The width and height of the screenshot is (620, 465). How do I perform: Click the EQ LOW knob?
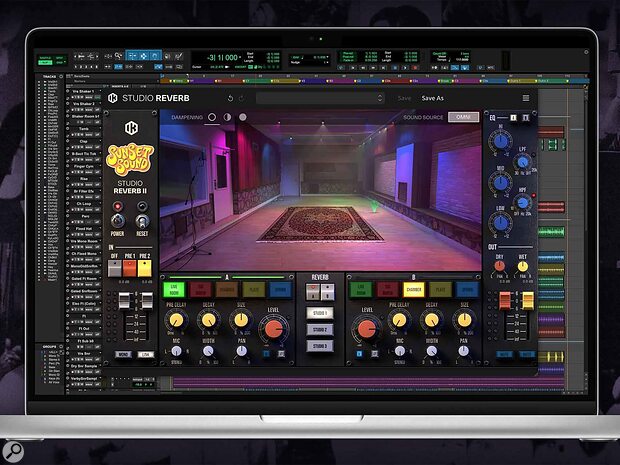501,223
